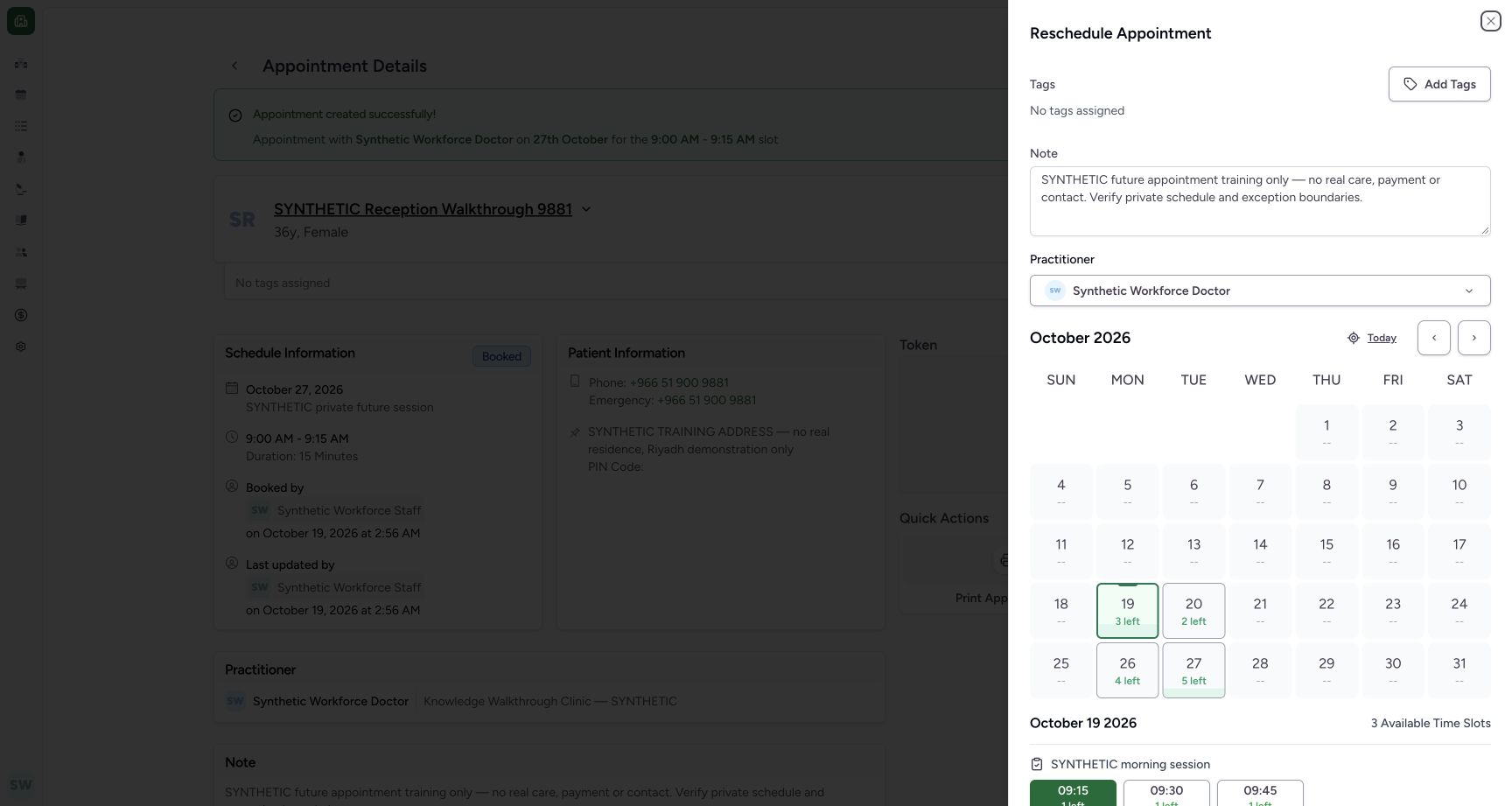Open the Practitioner dropdown
Image resolution: width=1512 pixels, height=806 pixels.
(x=1260, y=291)
